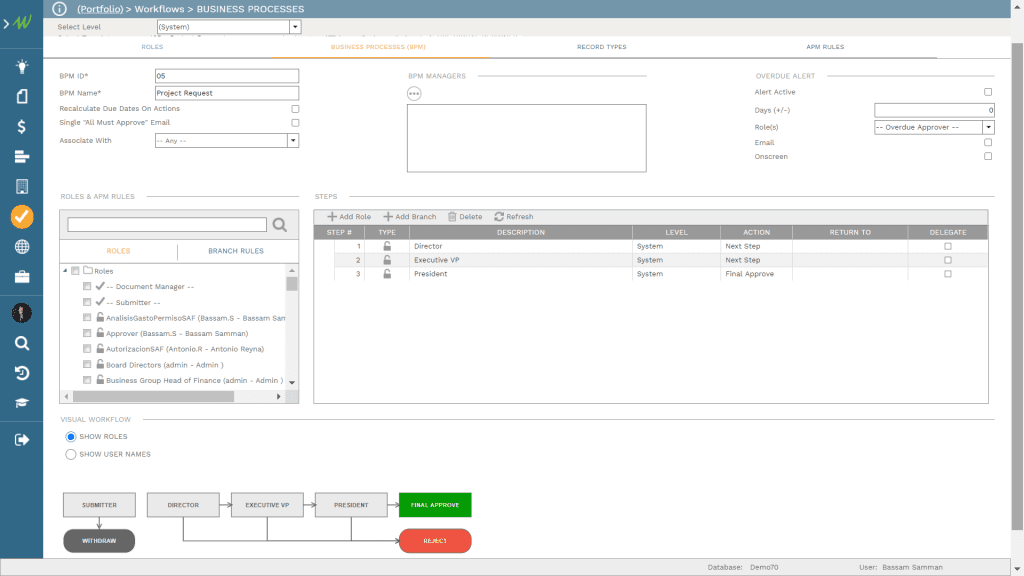Select the Branch Rules sub-tab
Image resolution: width=1024 pixels, height=576 pixels.
tap(236, 251)
